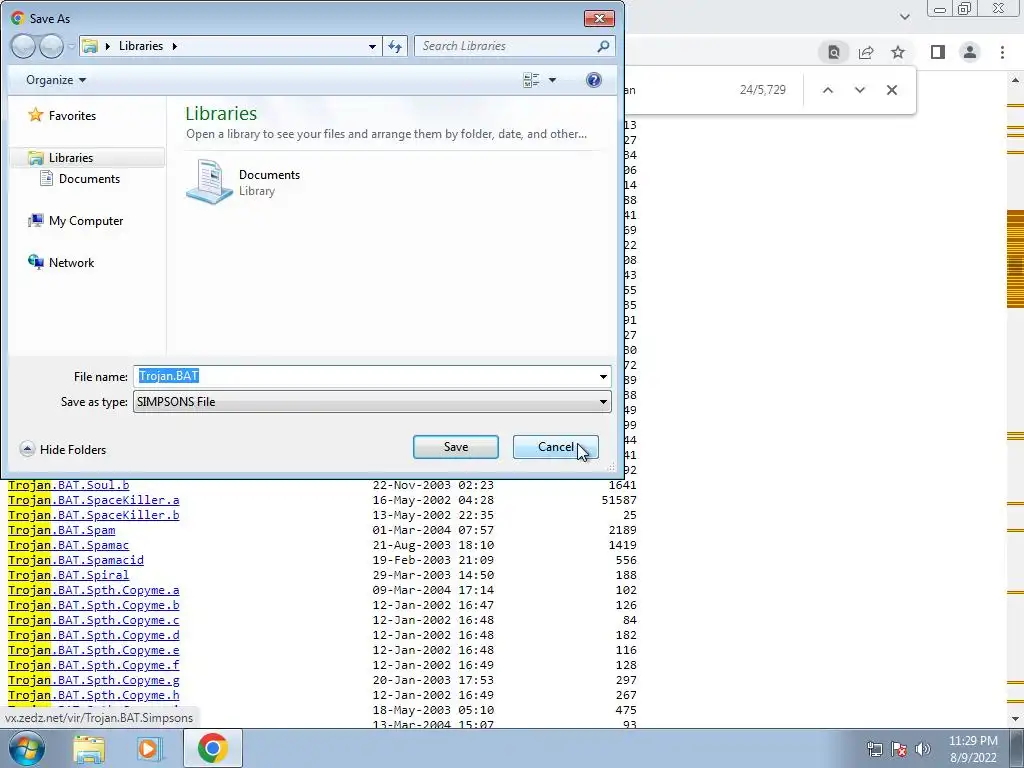Image resolution: width=1024 pixels, height=768 pixels.
Task: Select My Computer in the navigation pane
Action: (86, 221)
